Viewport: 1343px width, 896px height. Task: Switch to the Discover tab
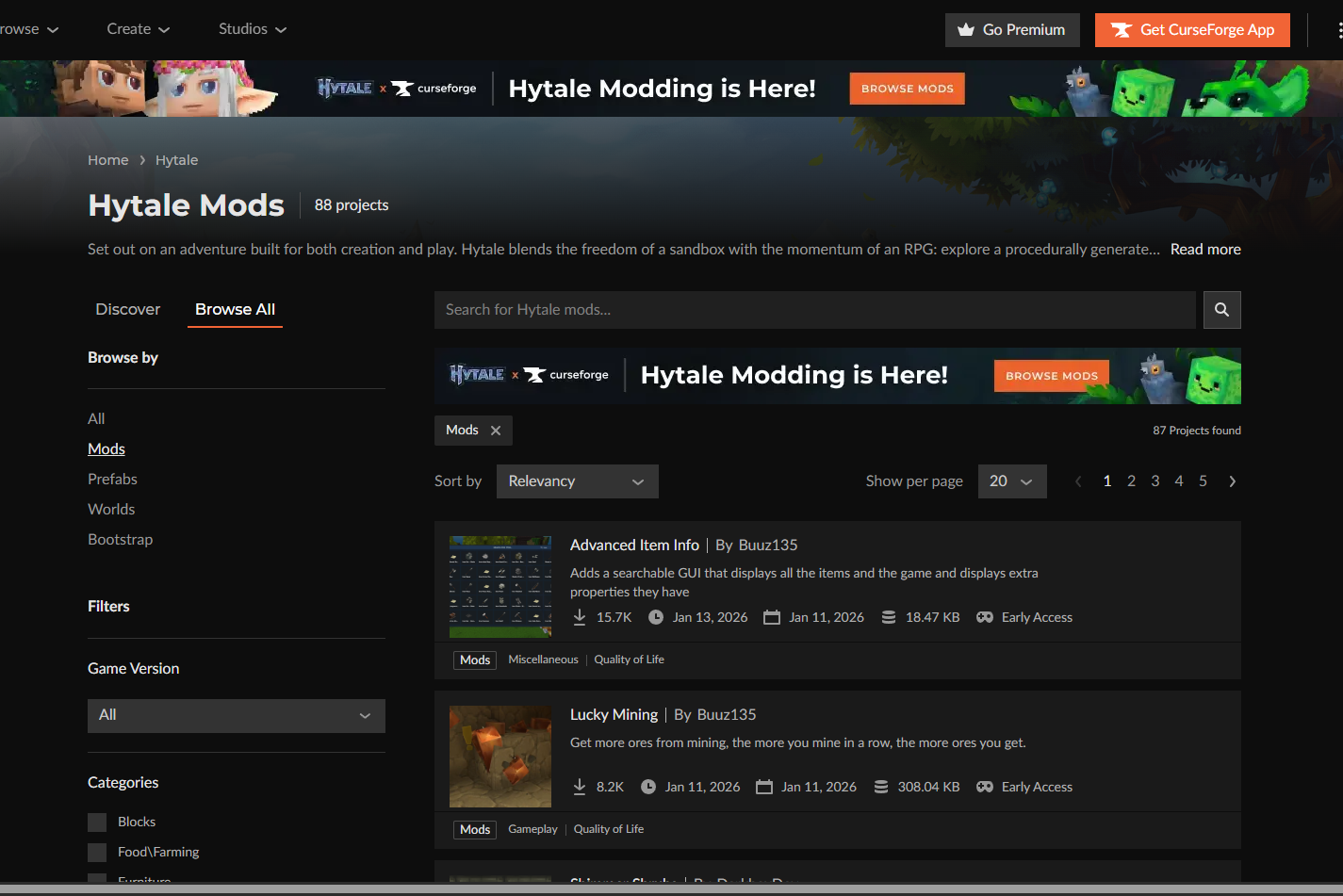coord(127,309)
